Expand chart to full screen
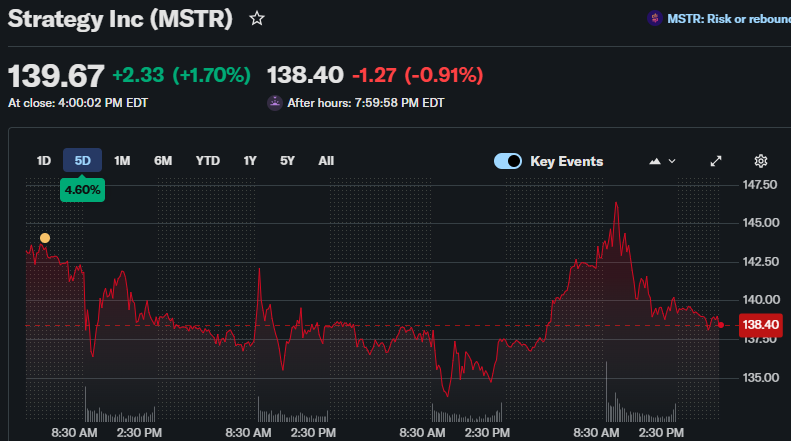The height and width of the screenshot is (441, 791). pyautogui.click(x=716, y=161)
